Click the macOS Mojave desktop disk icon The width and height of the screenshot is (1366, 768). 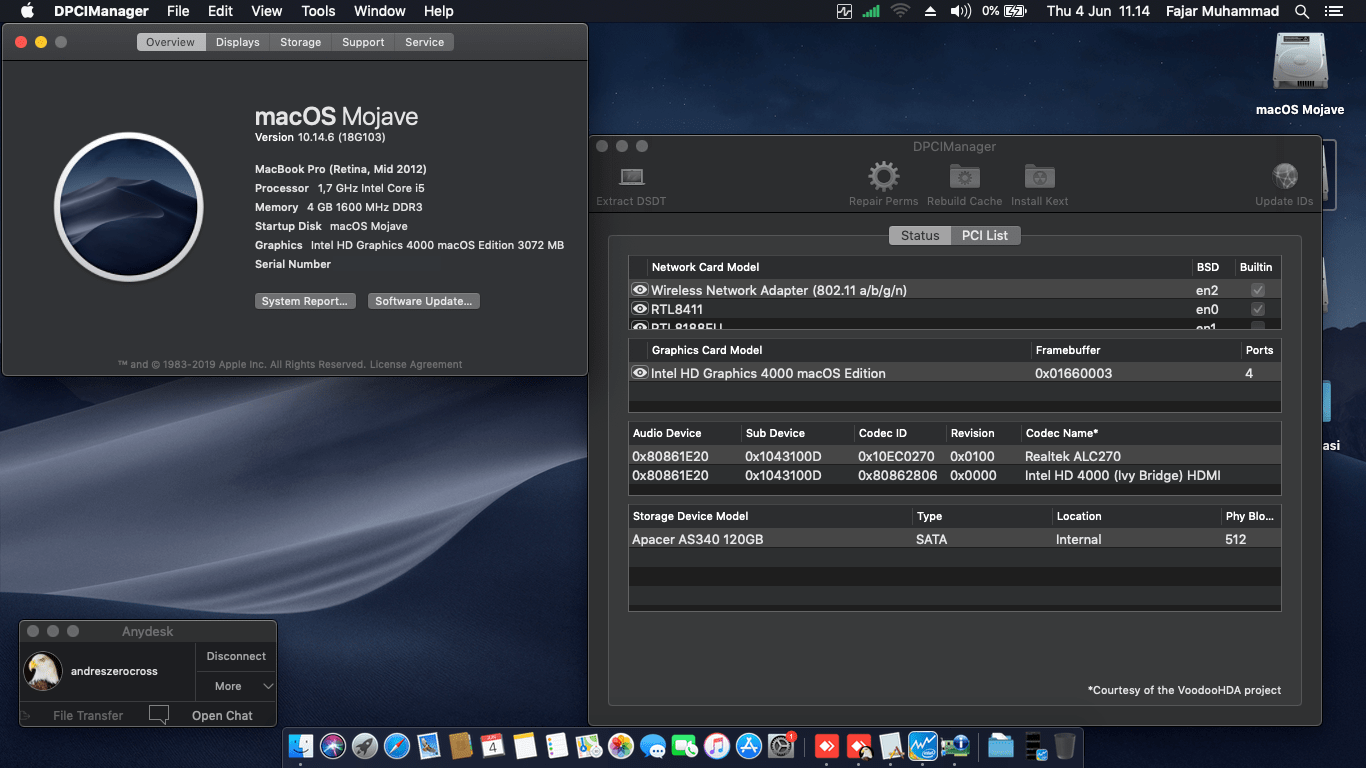1299,61
